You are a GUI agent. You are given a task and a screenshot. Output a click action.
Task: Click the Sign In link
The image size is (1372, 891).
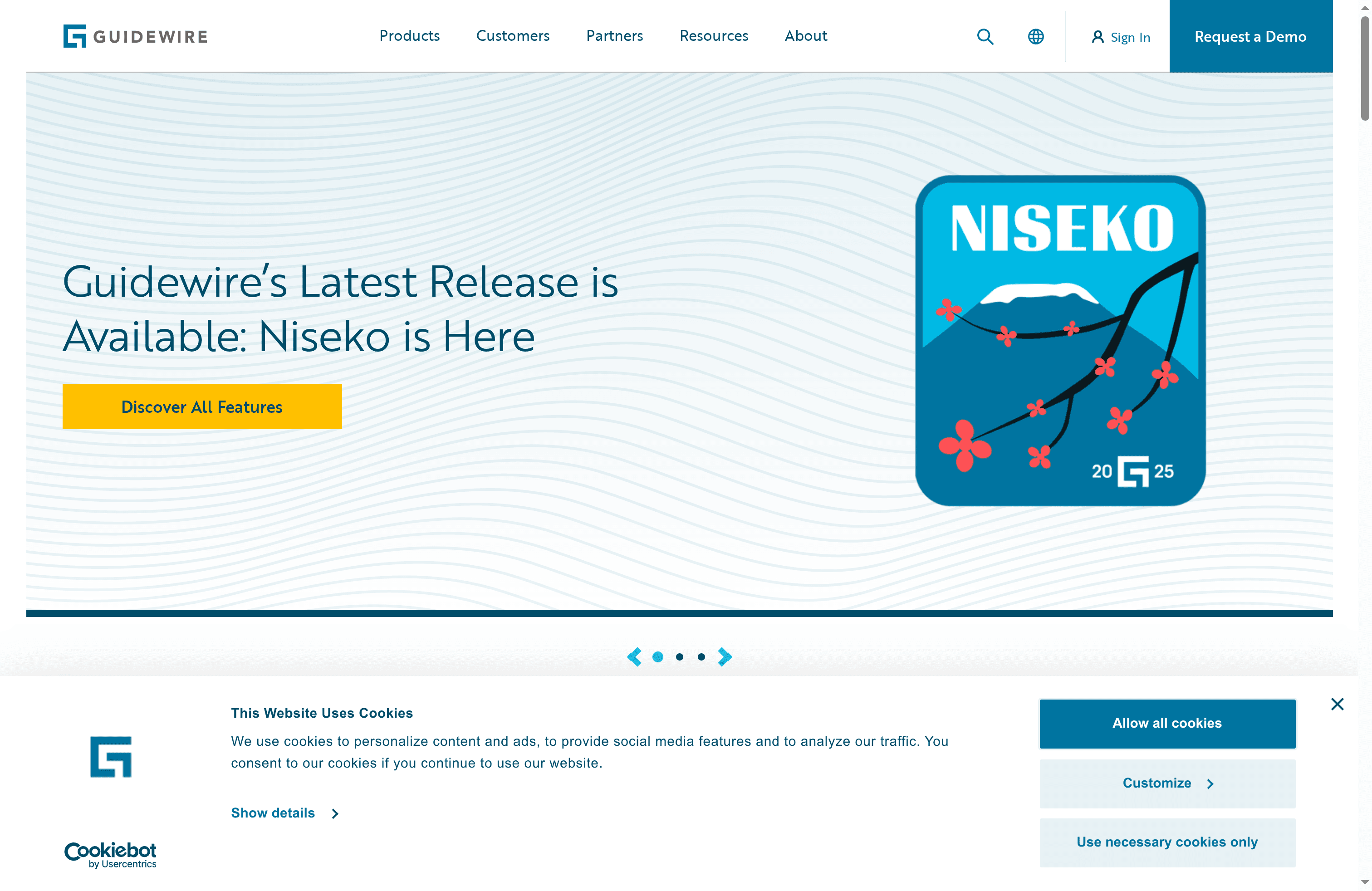pos(1121,38)
